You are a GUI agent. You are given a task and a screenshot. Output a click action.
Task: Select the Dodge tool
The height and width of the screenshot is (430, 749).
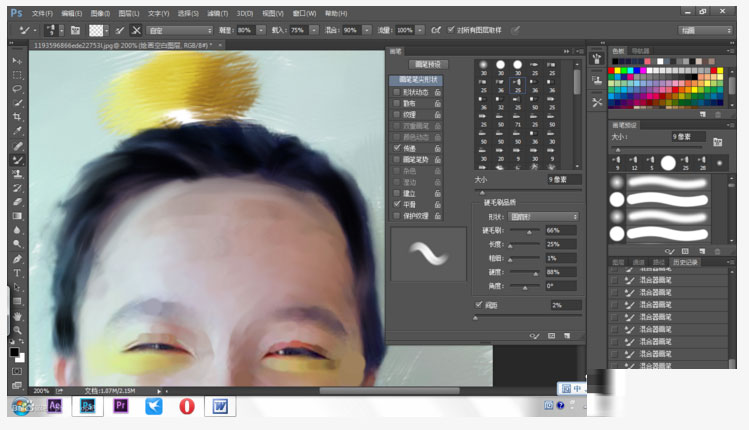click(x=17, y=244)
